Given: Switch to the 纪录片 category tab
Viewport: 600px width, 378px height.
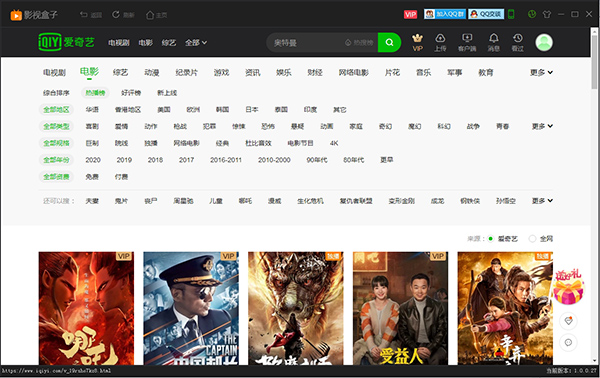Looking at the screenshot, I should [187, 72].
